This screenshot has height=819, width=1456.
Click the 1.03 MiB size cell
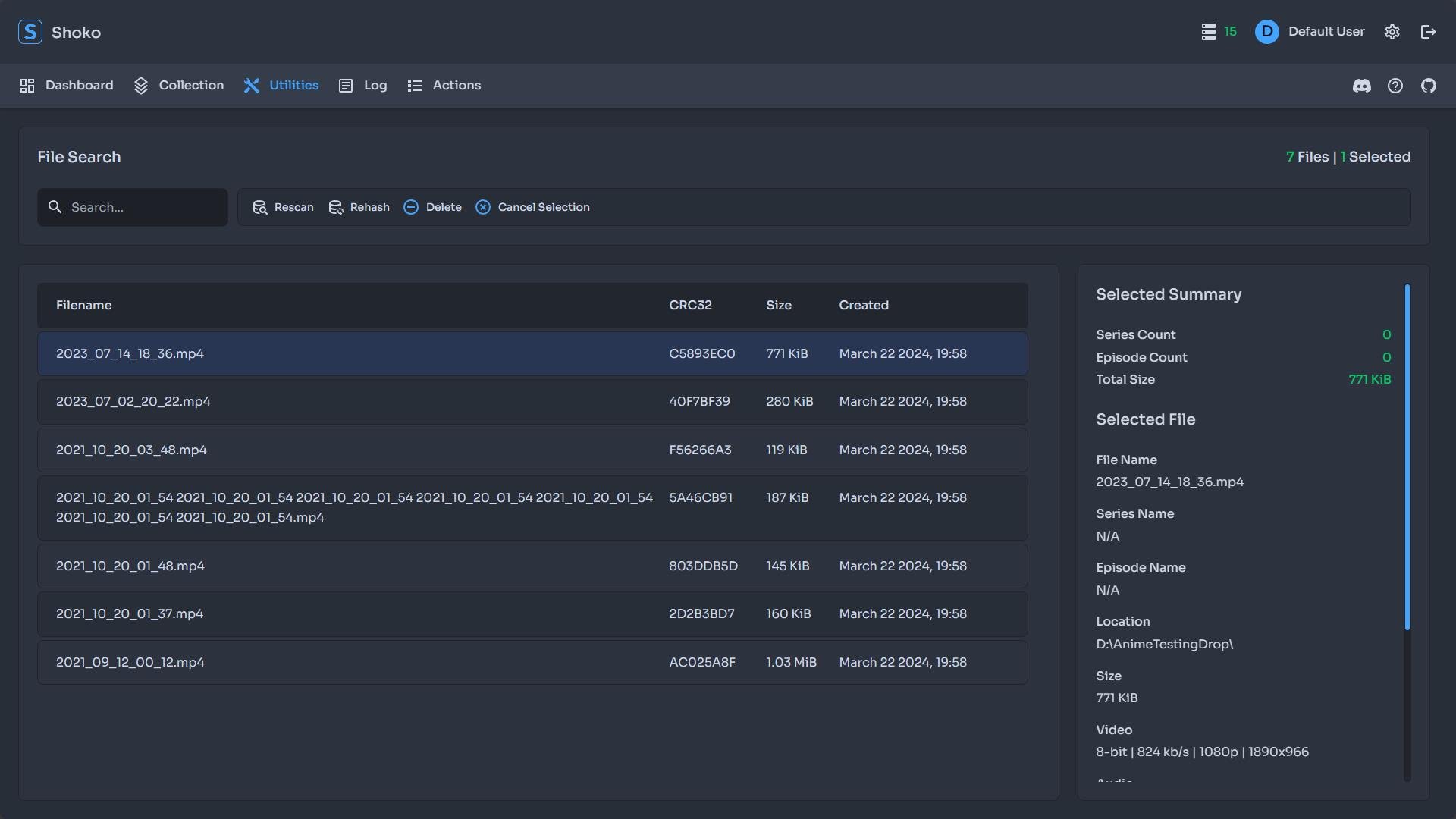tap(791, 663)
